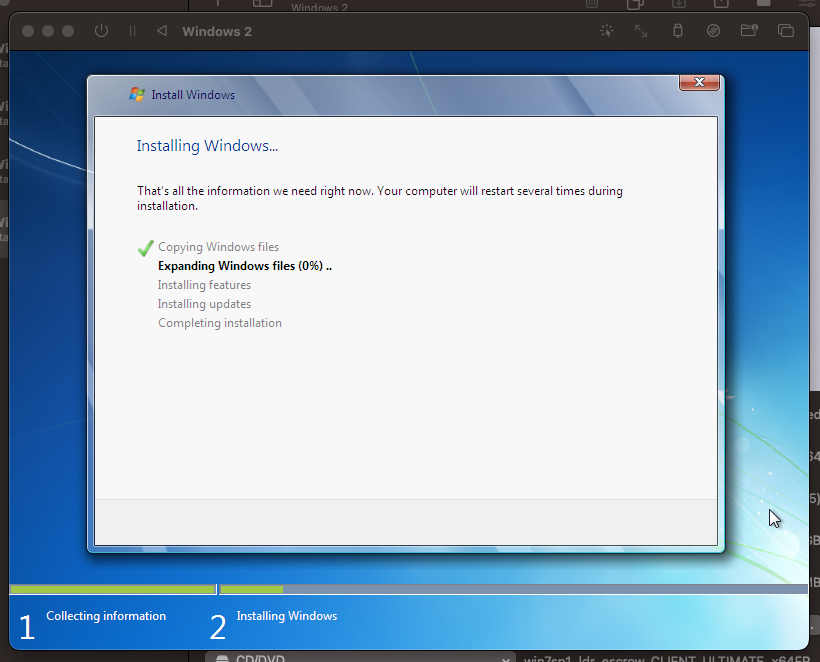820x662 pixels.
Task: Open the USB devices icon menu
Action: pyautogui.click(x=678, y=31)
